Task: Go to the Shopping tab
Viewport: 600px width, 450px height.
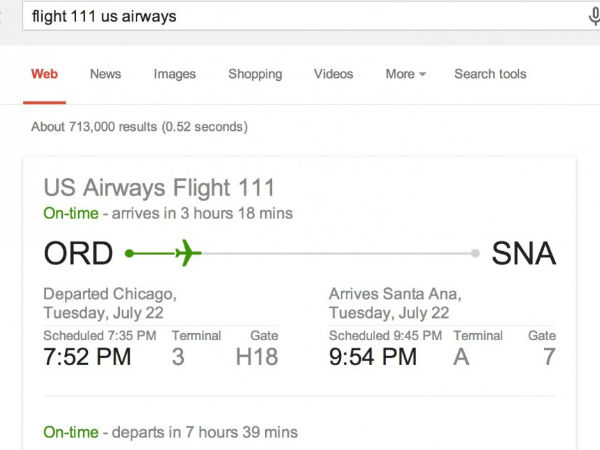Action: [255, 74]
